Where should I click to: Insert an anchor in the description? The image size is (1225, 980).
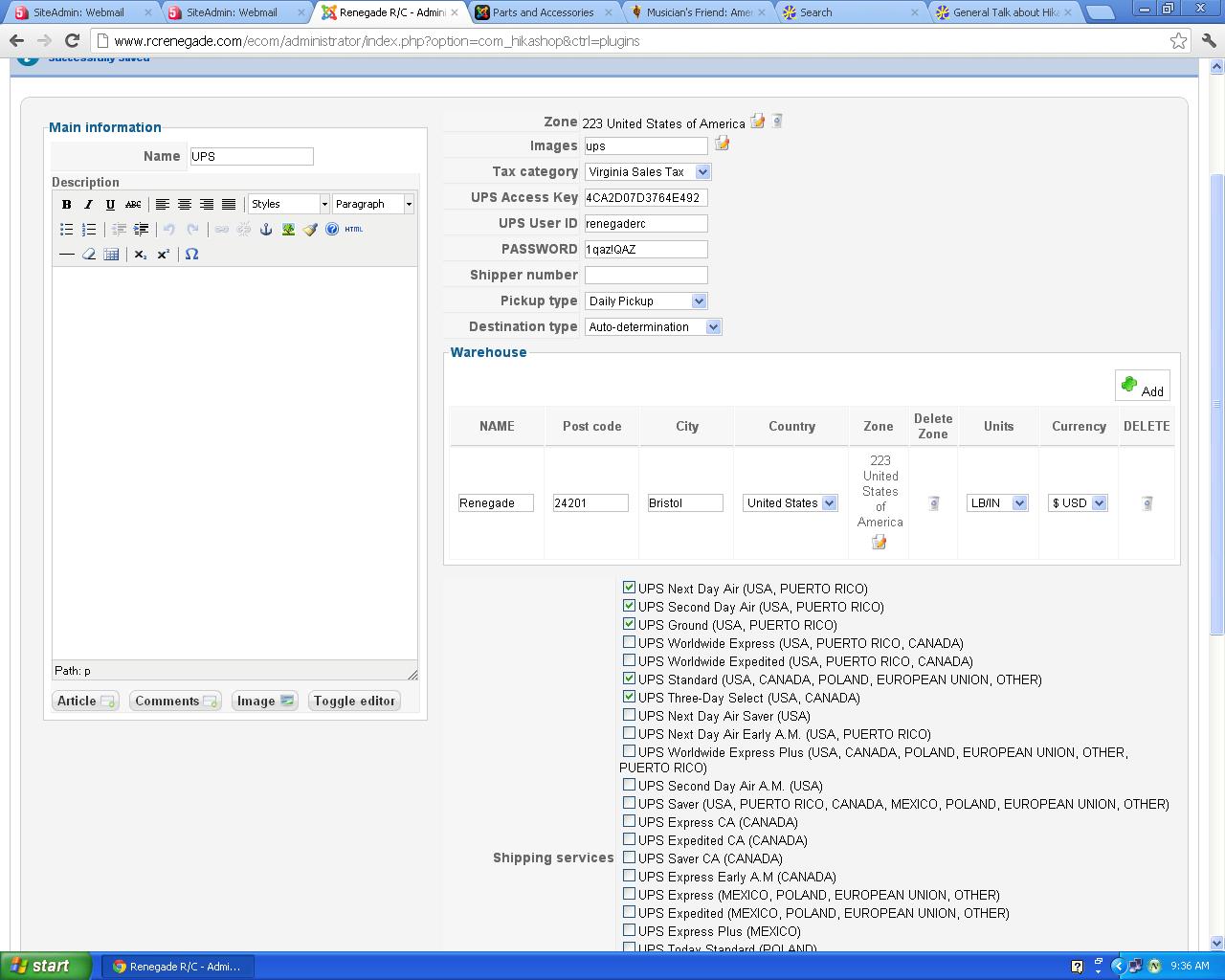(x=266, y=229)
